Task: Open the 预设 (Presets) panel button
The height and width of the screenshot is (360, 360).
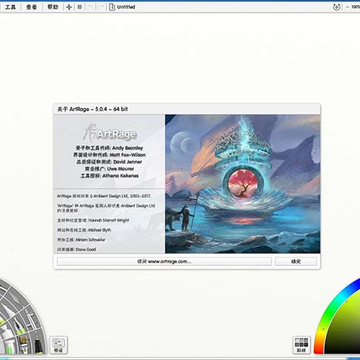Action: point(59,345)
